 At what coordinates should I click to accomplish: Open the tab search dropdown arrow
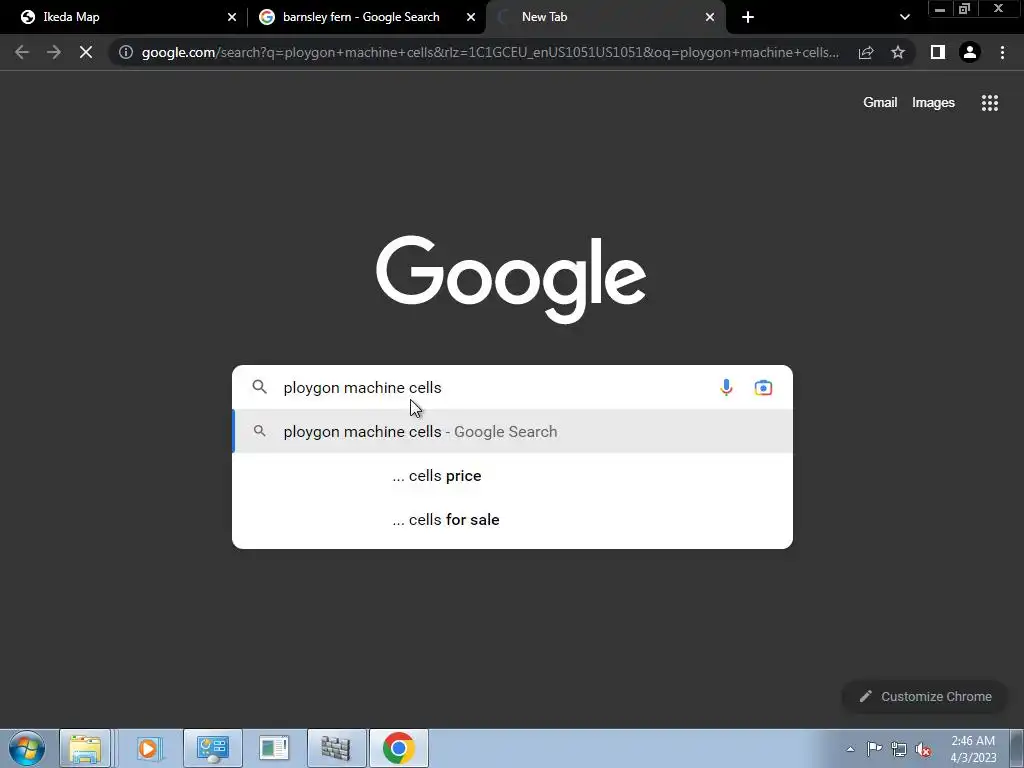904,17
